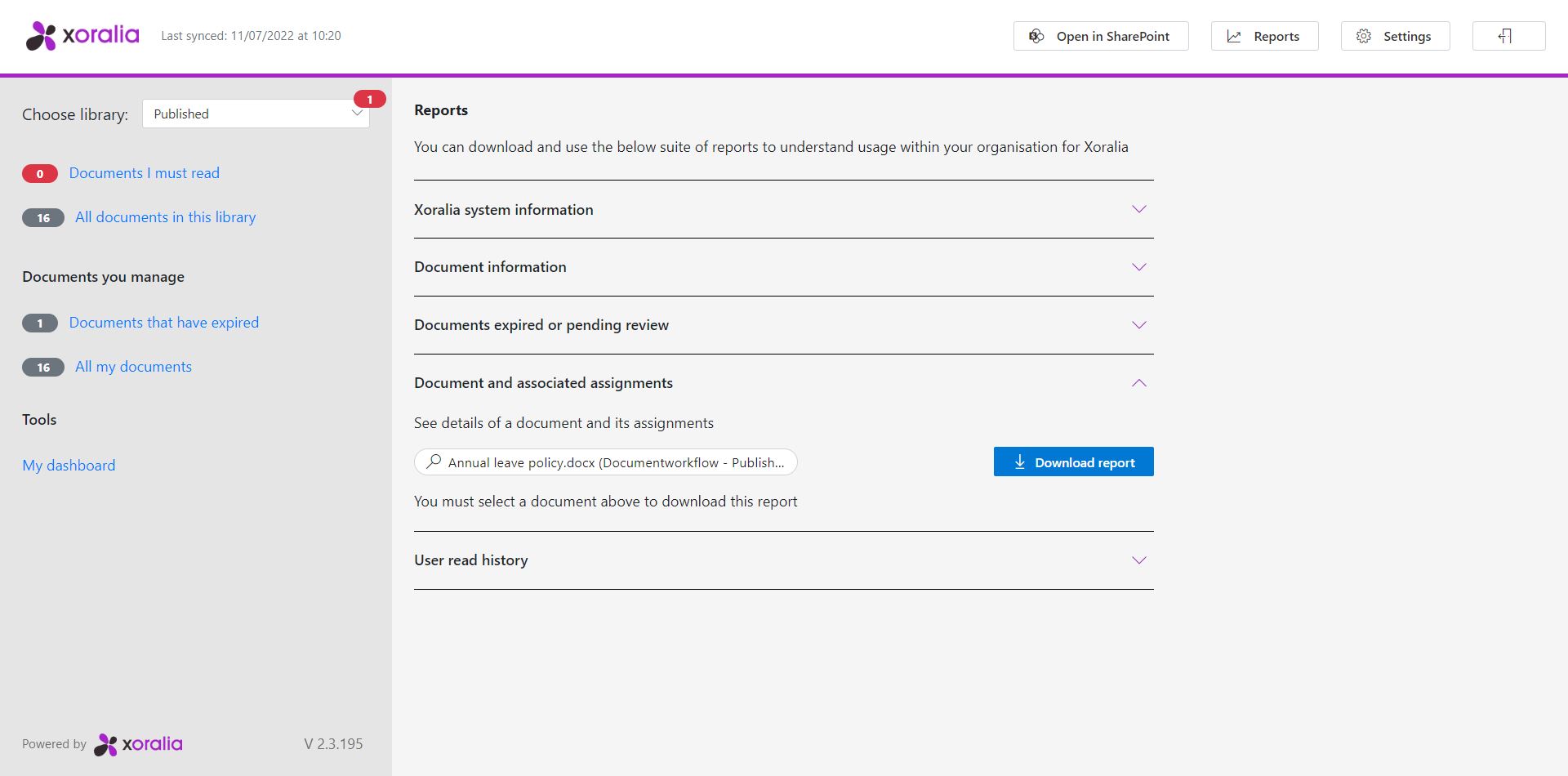The height and width of the screenshot is (776, 1568).
Task: Open Documents I must read
Action: point(145,173)
